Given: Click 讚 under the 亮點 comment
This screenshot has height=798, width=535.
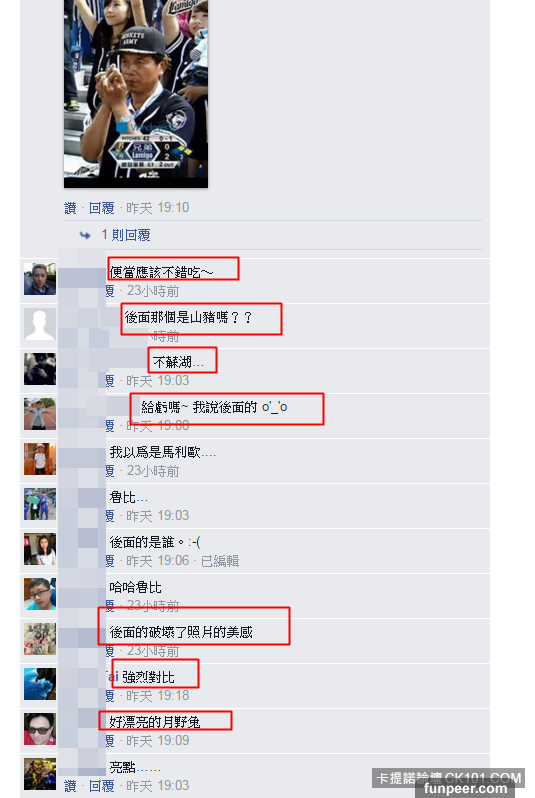Looking at the screenshot, I should 70,786.
